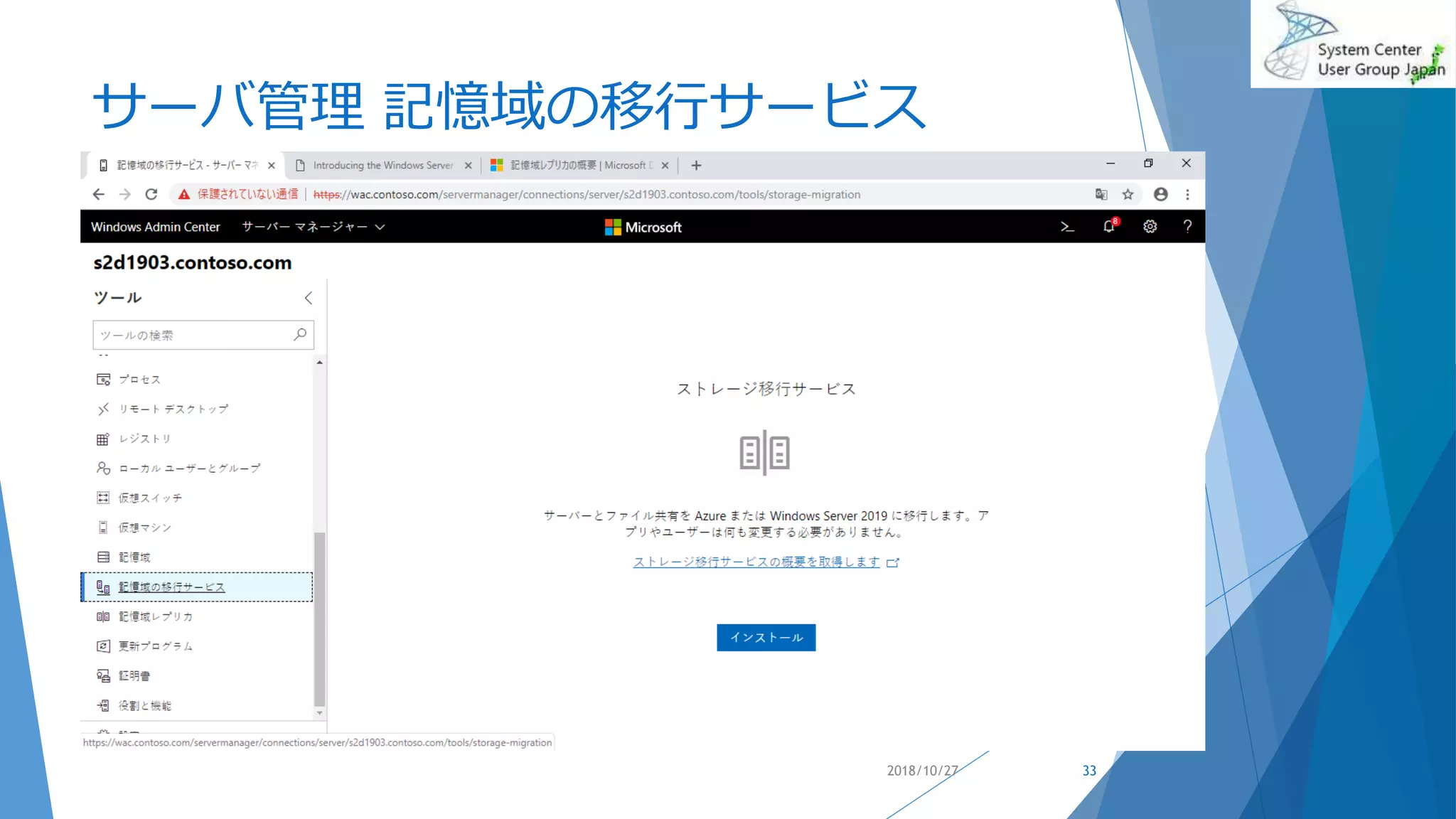Open the browser profile icon
The height and width of the screenshot is (819, 1456).
click(x=1161, y=194)
